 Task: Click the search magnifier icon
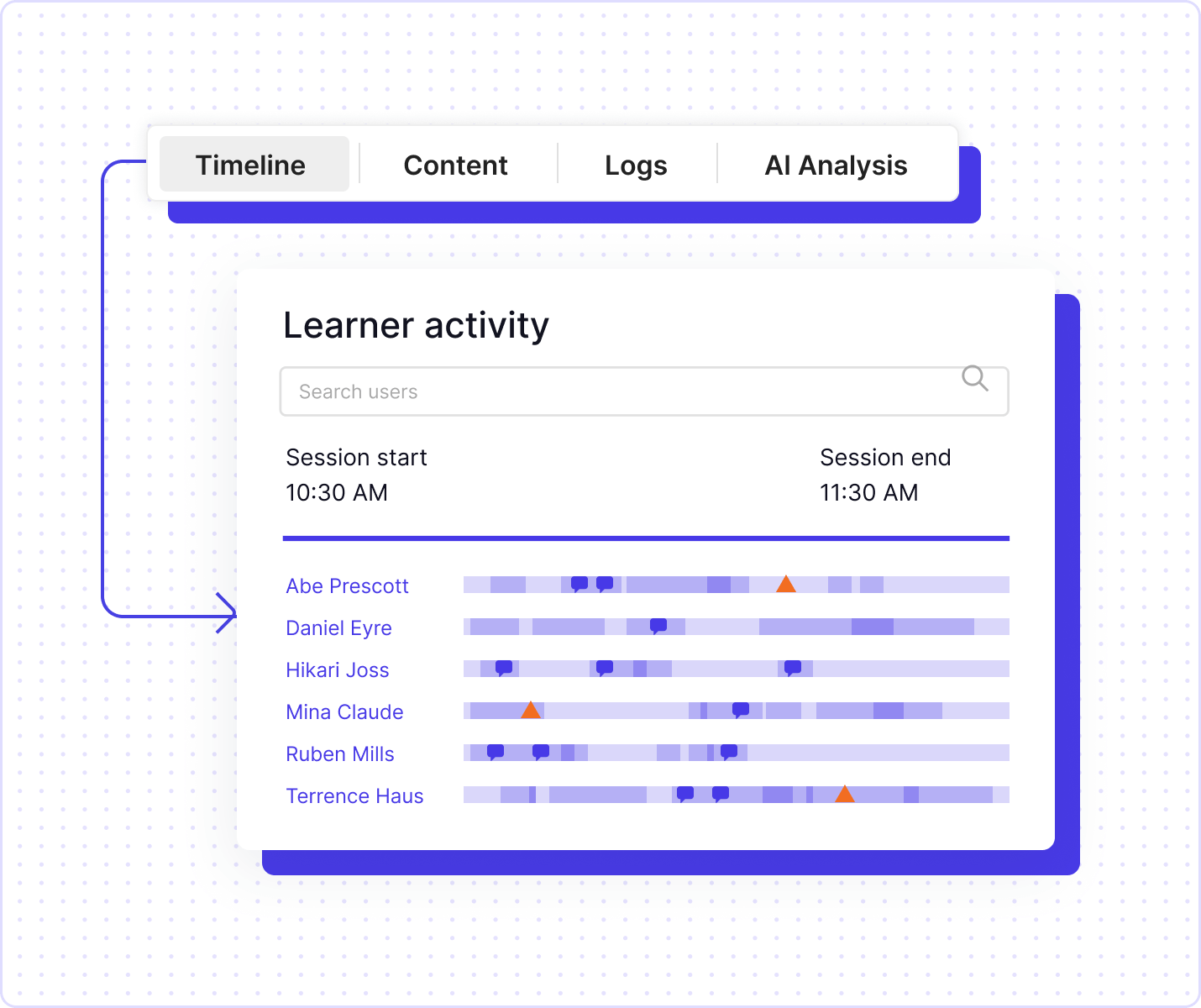coord(974,379)
